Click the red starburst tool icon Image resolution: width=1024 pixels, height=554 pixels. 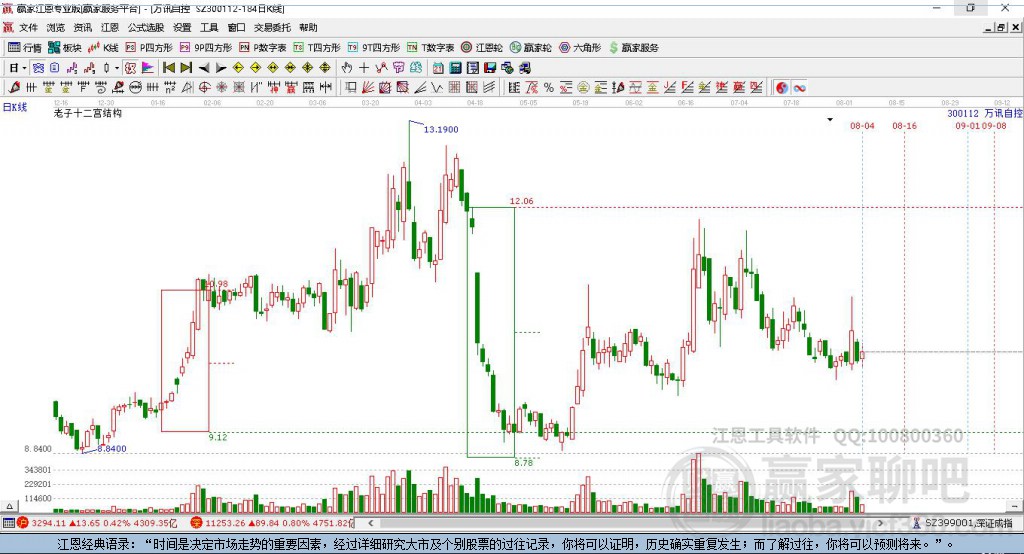(221, 88)
